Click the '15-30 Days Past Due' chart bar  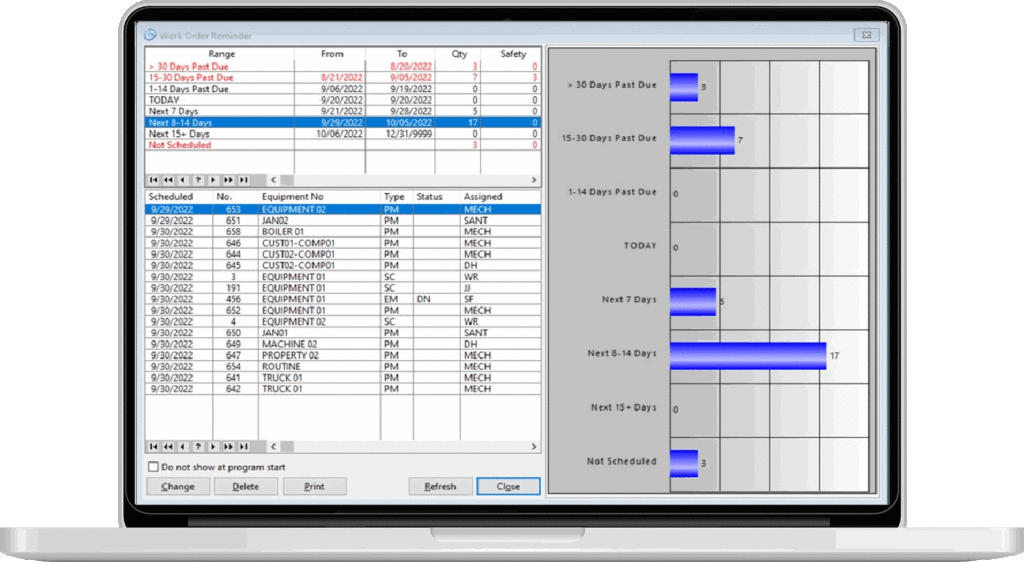[703, 140]
